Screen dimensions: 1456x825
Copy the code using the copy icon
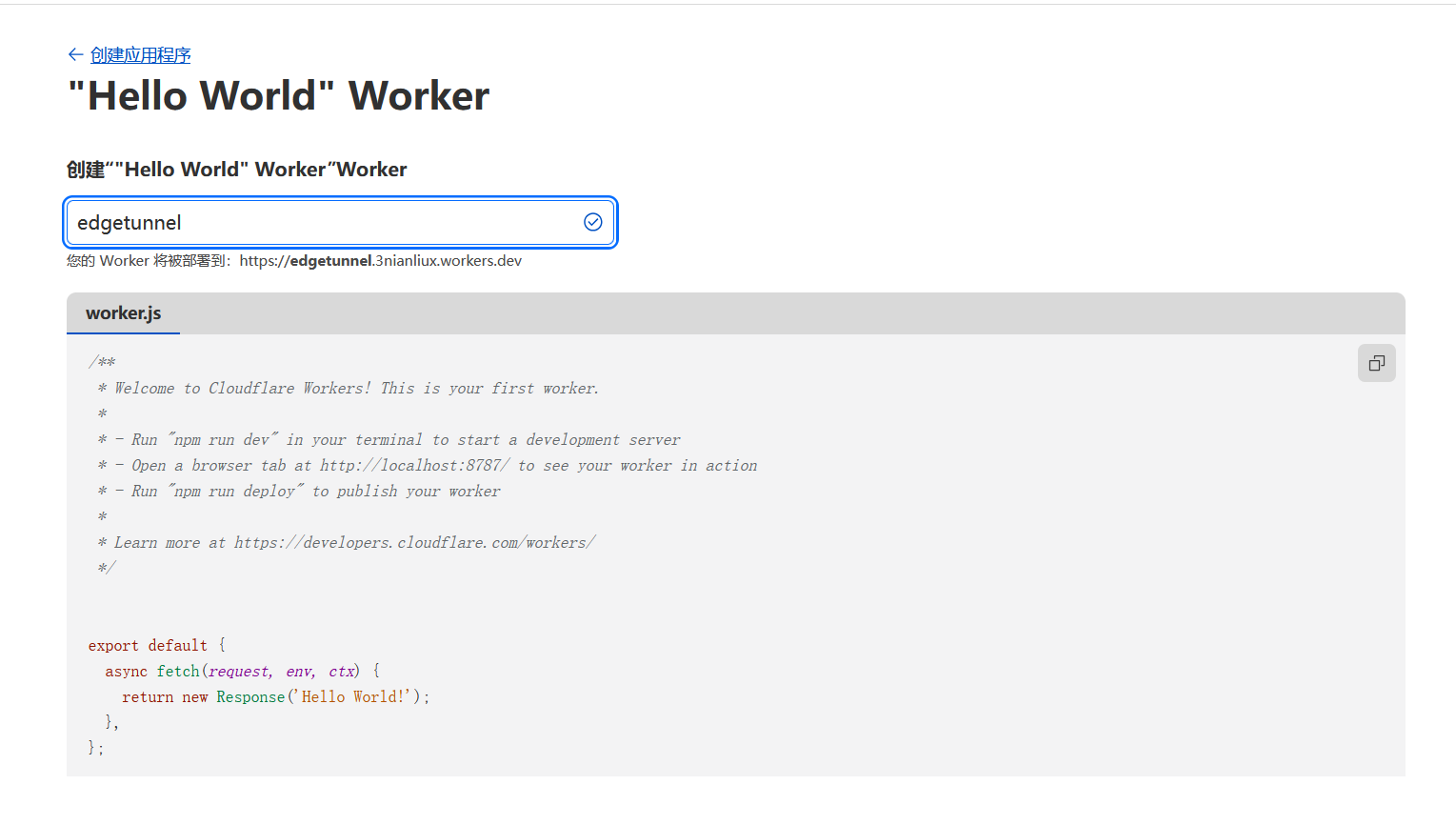point(1376,363)
